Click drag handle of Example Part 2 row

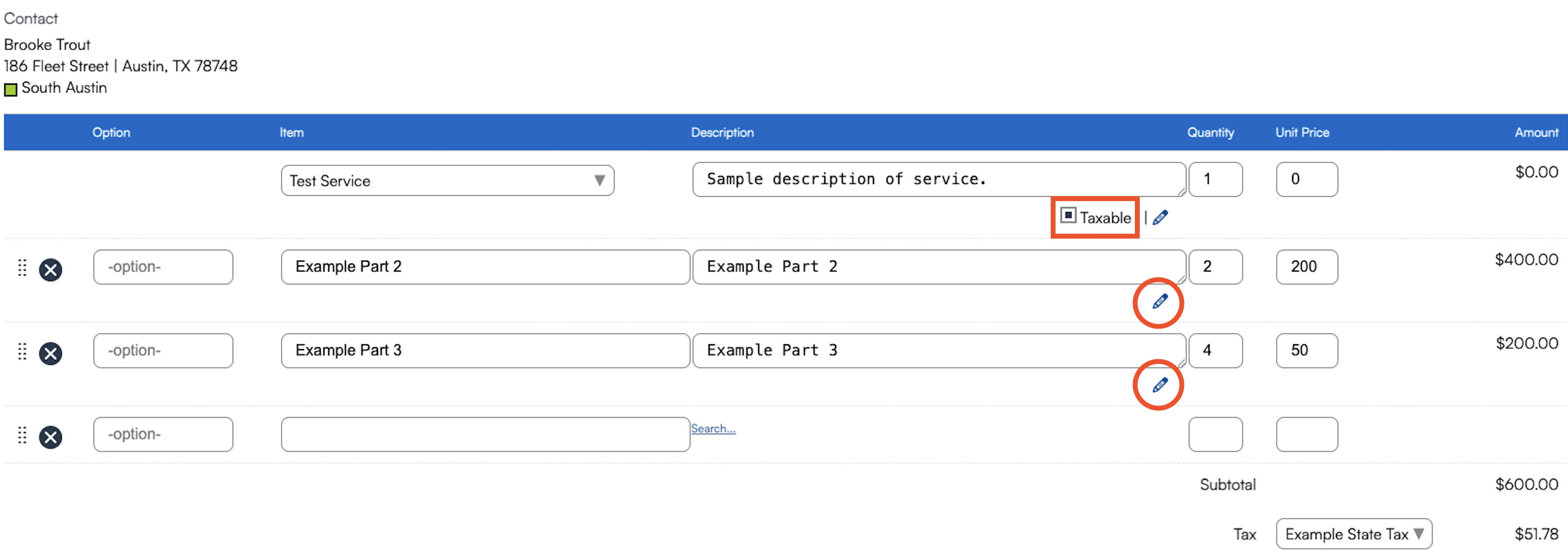22,268
